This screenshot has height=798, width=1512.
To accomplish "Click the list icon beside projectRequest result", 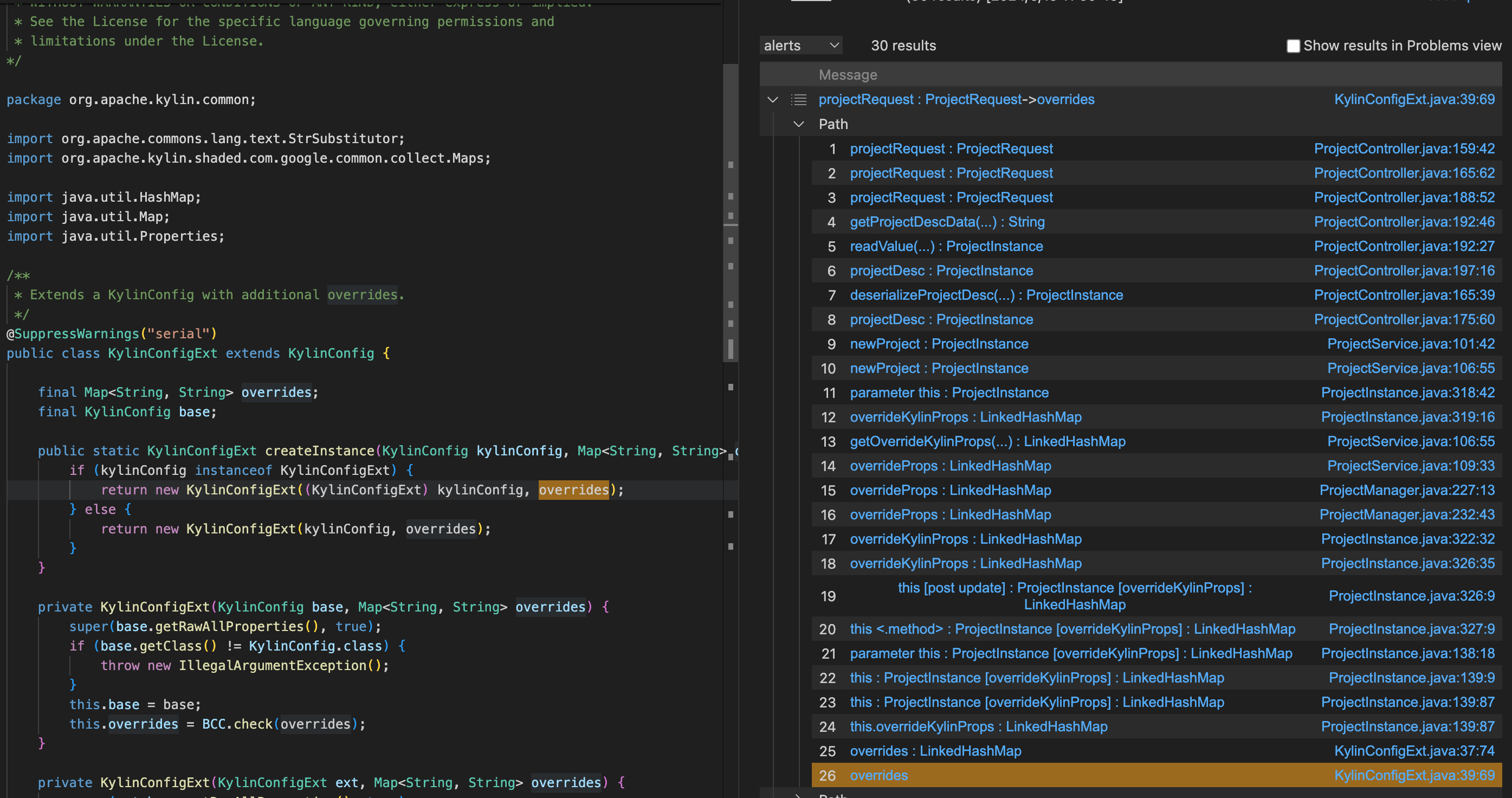I will click(x=799, y=100).
